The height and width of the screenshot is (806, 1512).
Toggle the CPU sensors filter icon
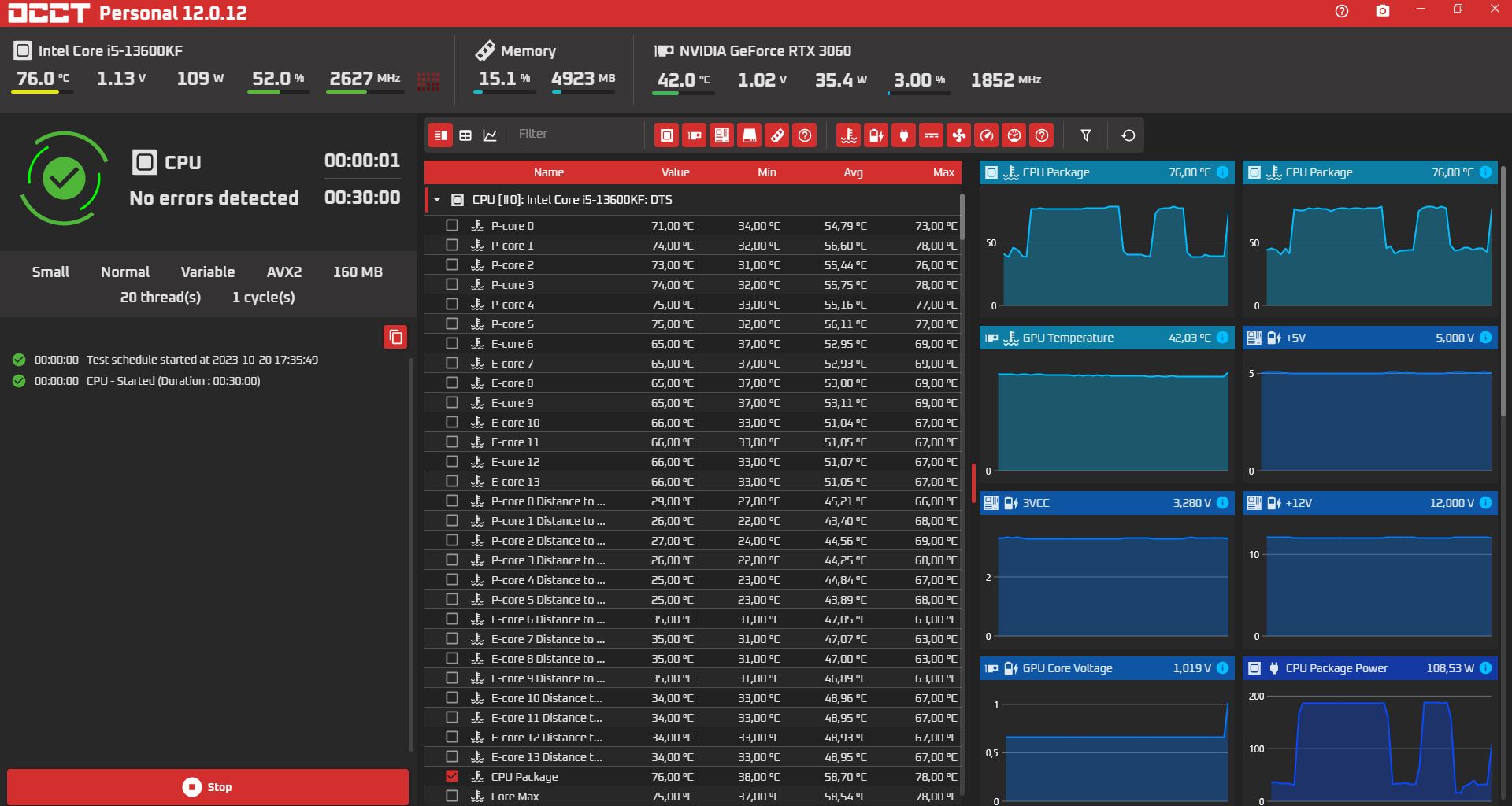point(667,135)
